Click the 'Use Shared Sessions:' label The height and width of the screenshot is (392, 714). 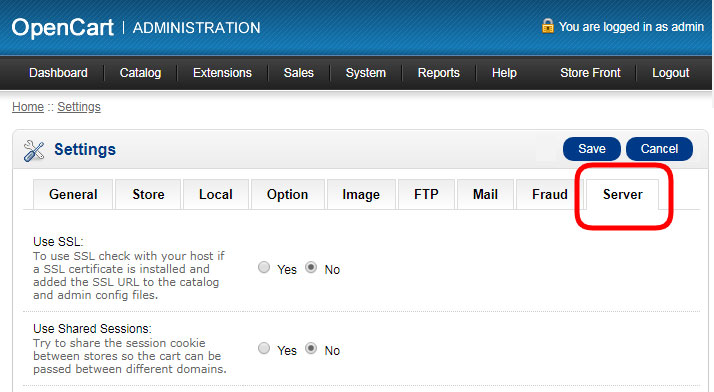coord(92,328)
